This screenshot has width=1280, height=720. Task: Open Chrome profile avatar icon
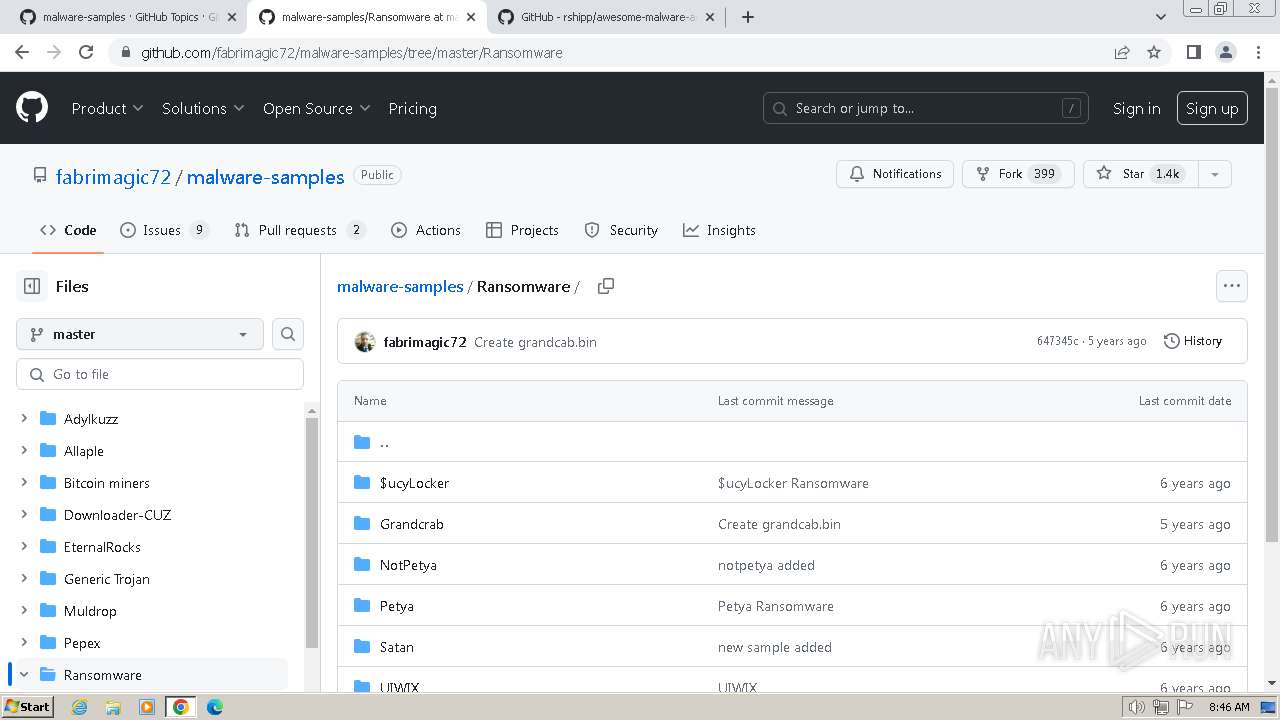pos(1225,52)
